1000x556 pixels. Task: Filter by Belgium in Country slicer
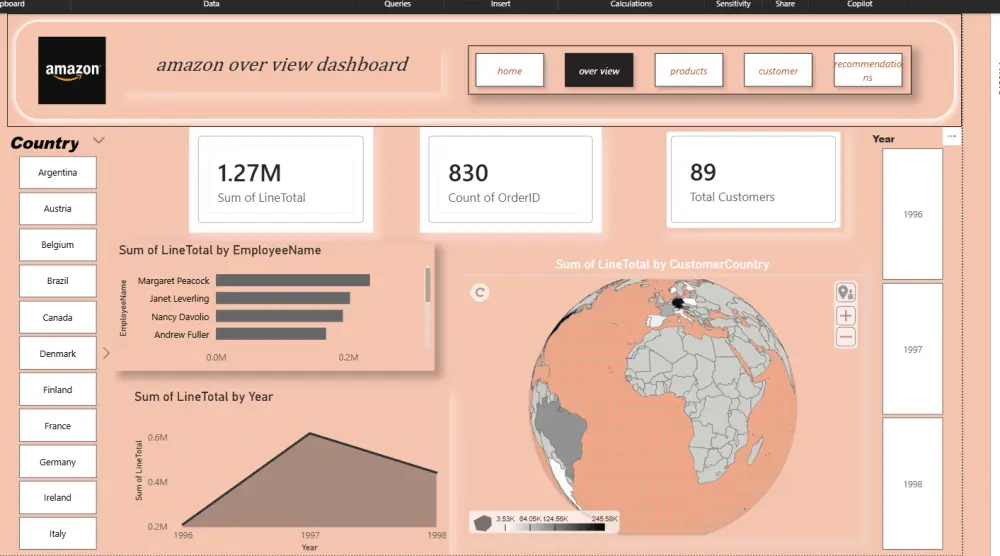pos(57,245)
